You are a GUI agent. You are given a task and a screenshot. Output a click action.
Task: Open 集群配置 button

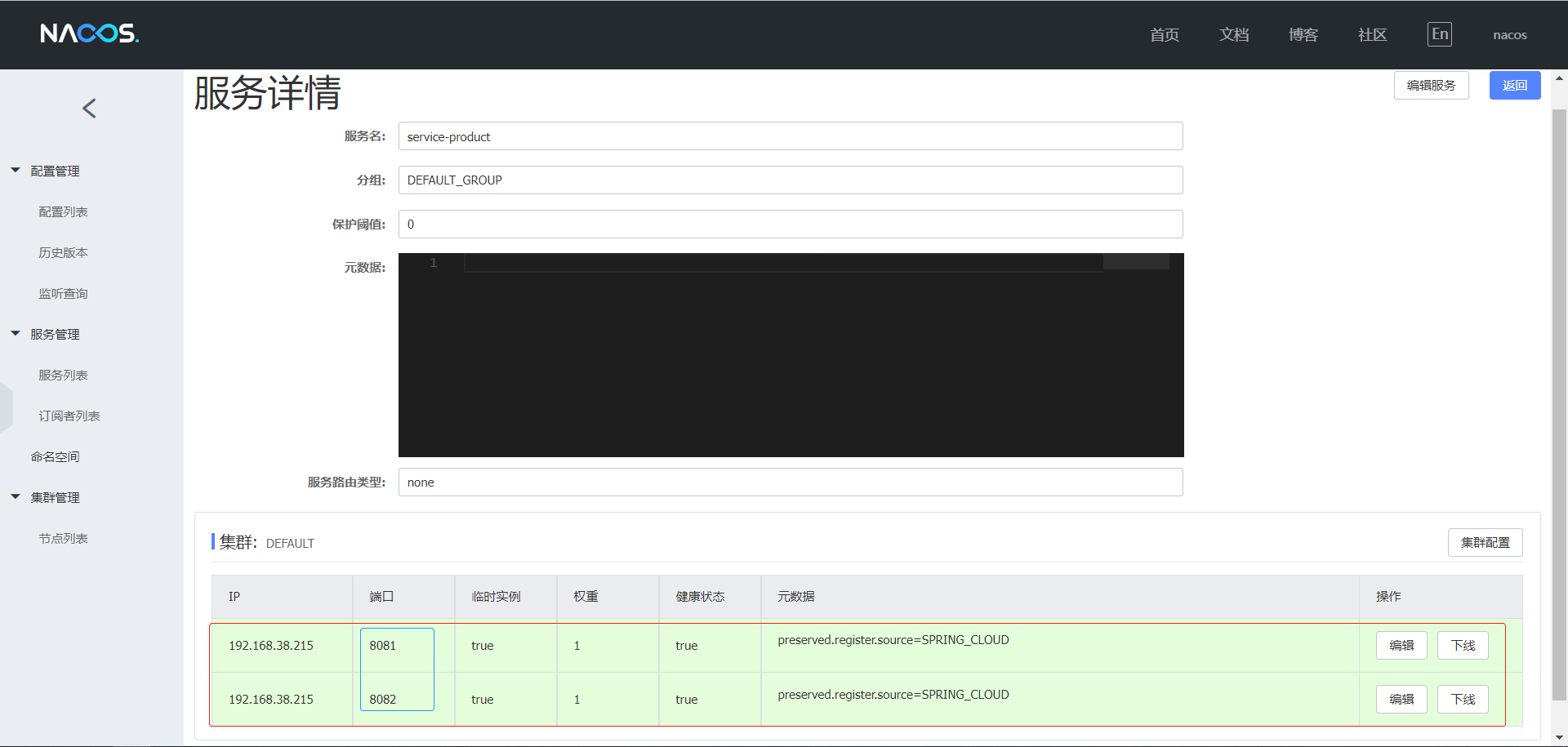(1485, 542)
